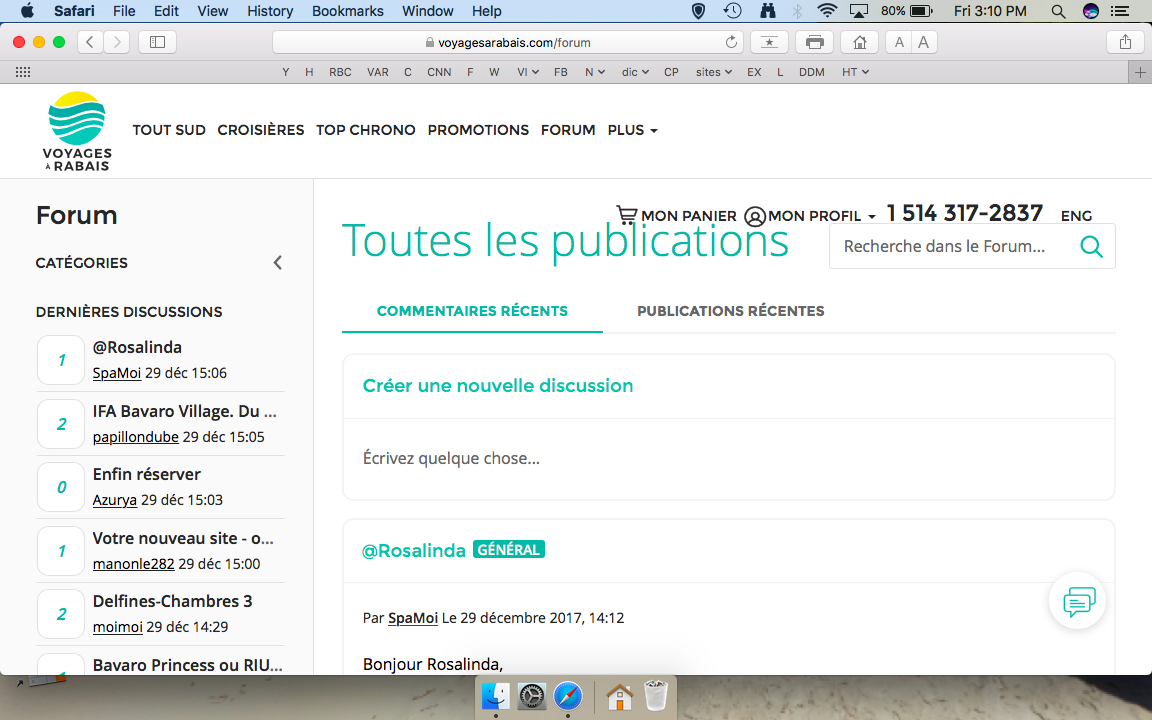Open Delfines-Chambres 3 discussion

[x=172, y=601]
